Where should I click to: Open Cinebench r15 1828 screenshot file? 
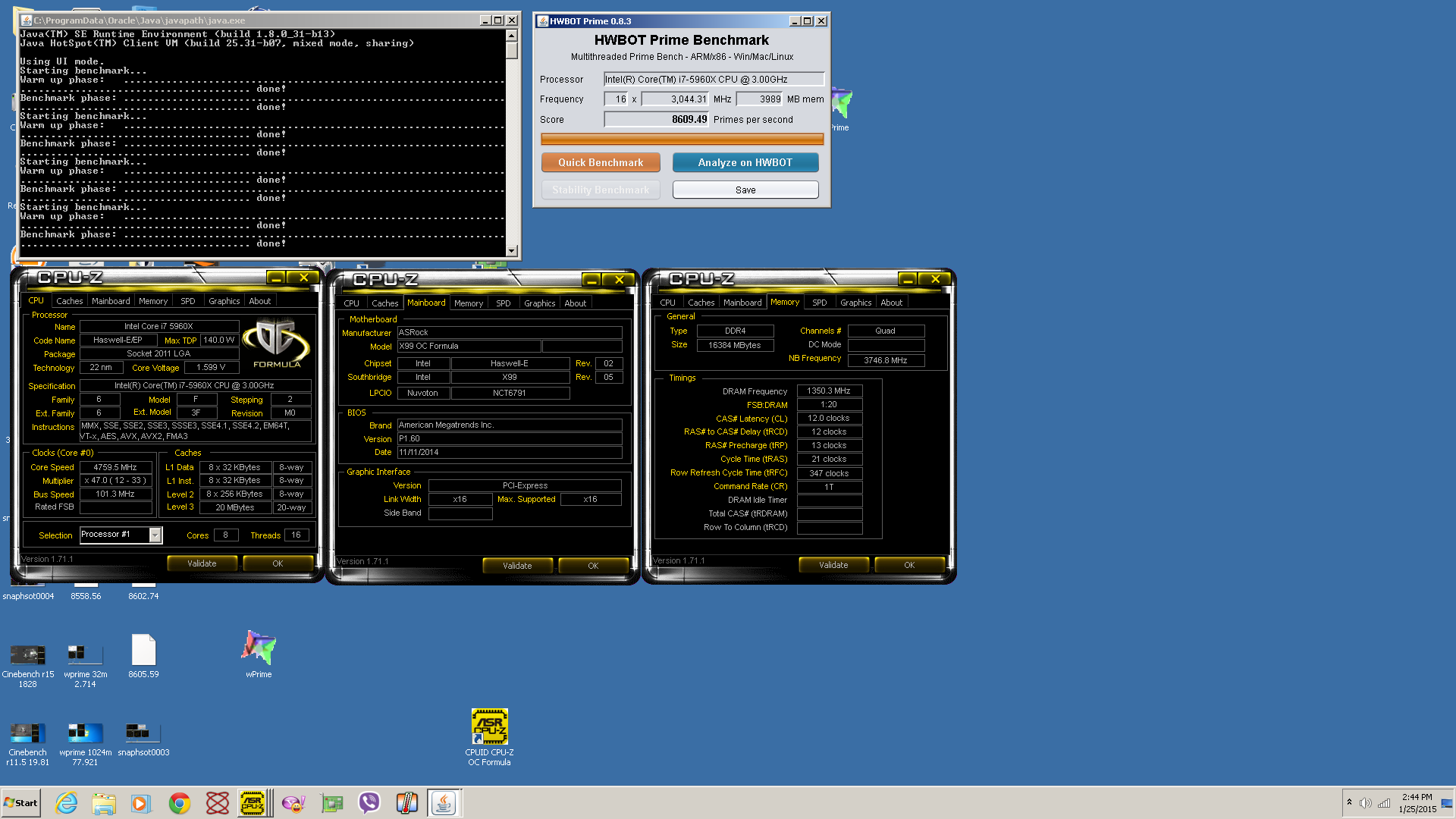28,665
